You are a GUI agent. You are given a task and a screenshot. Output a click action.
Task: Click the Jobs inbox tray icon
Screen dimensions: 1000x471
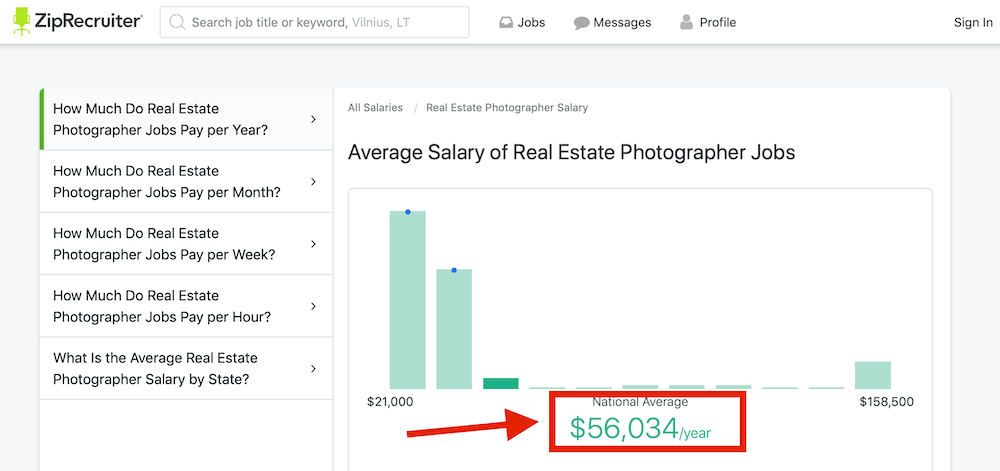[x=507, y=22]
